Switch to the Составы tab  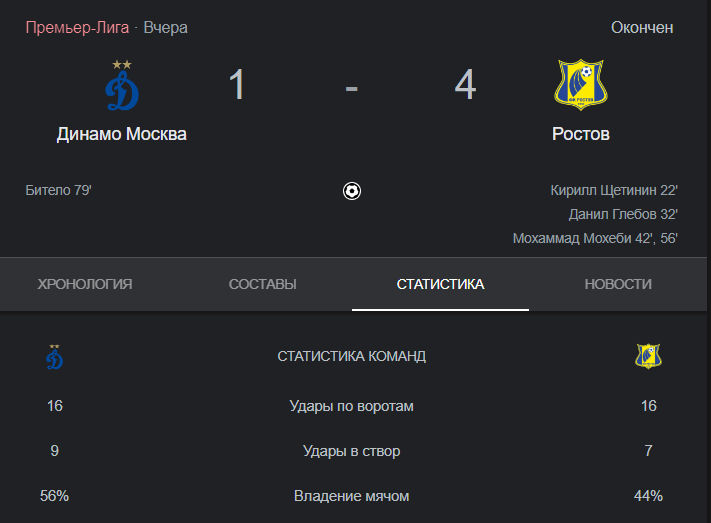(x=263, y=284)
